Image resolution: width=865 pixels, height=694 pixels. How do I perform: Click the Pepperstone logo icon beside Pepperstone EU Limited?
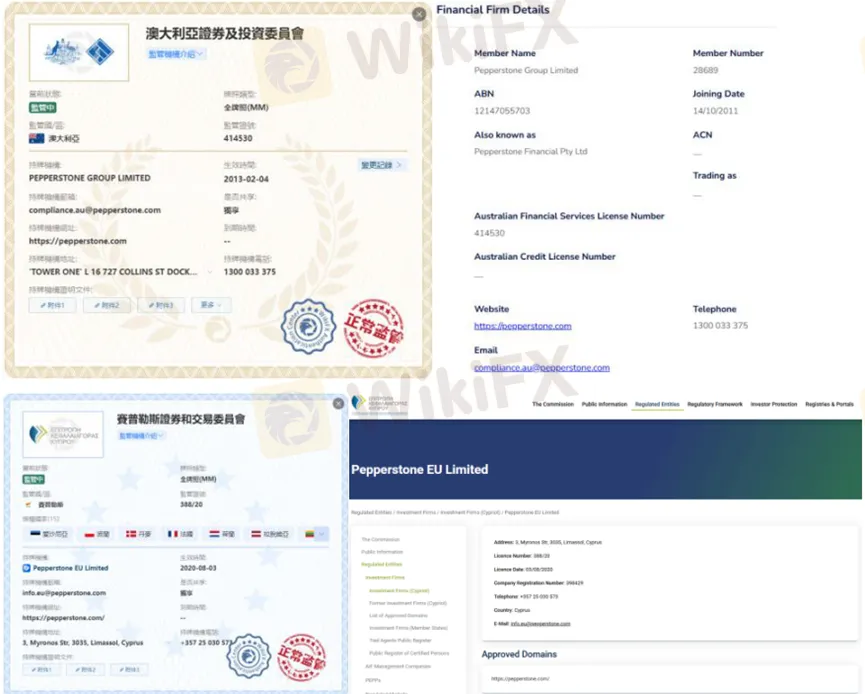(26, 568)
